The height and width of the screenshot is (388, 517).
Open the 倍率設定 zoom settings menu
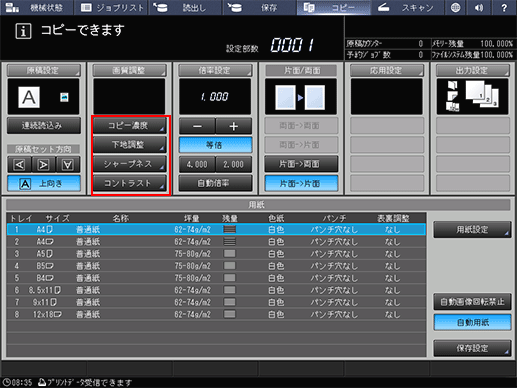[215, 70]
